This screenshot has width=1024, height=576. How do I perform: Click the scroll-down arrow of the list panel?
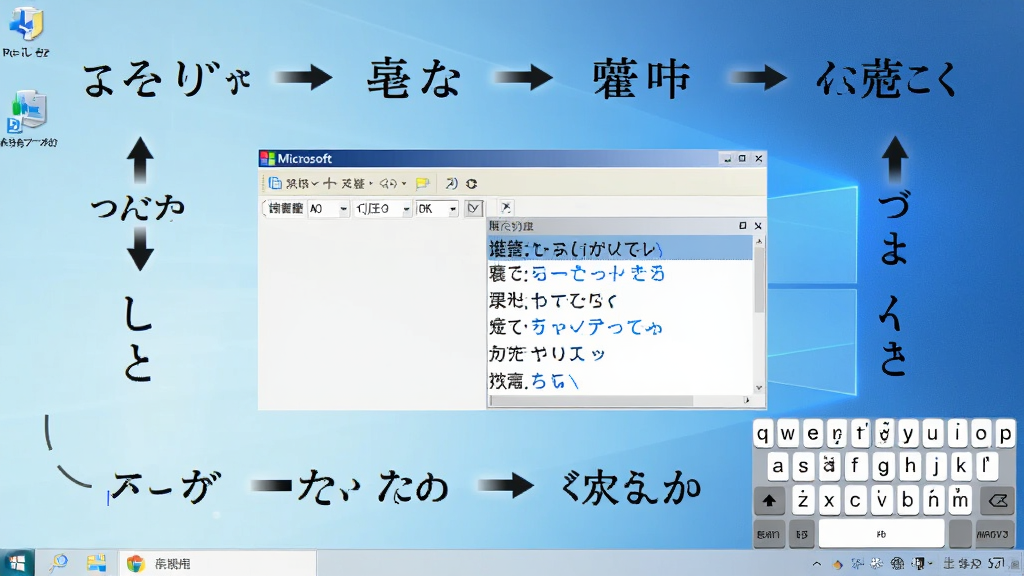[759, 387]
